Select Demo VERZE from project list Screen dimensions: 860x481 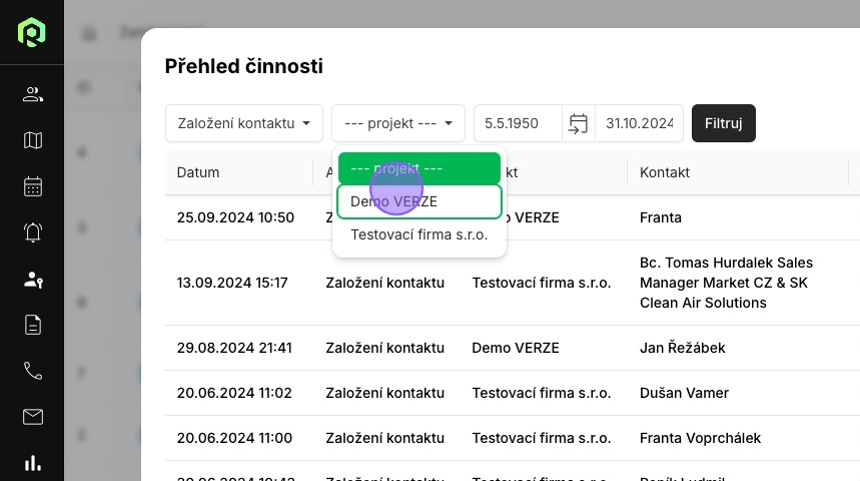[x=419, y=201]
